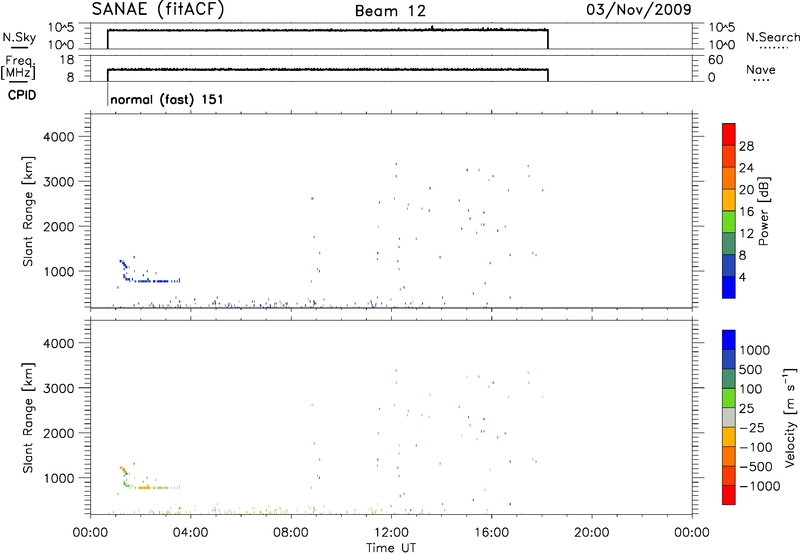Select the 'Velocity [m s⁻¹]' color bar title
This screenshot has width=800, height=554.
790,418
